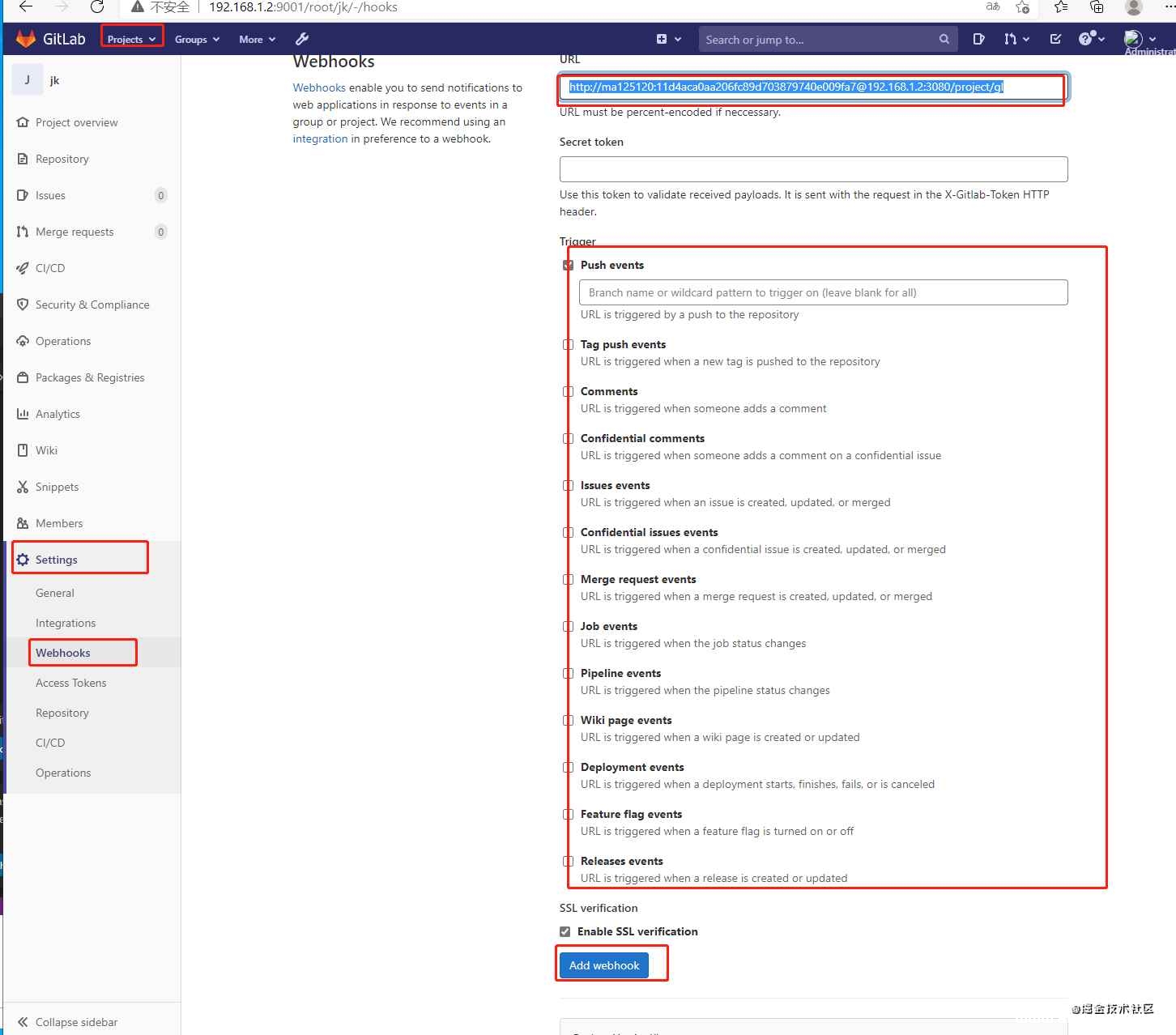Switch to the Access Tokens settings page
The width and height of the screenshot is (1176, 1035).
[x=70, y=683]
